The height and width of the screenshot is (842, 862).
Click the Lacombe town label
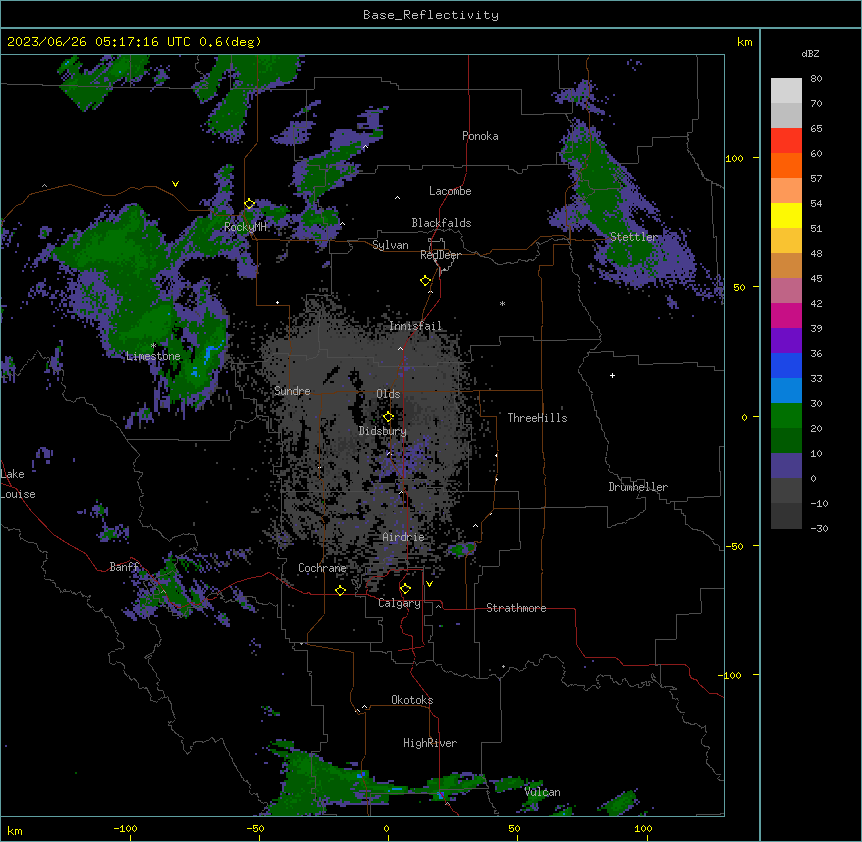tap(450, 191)
